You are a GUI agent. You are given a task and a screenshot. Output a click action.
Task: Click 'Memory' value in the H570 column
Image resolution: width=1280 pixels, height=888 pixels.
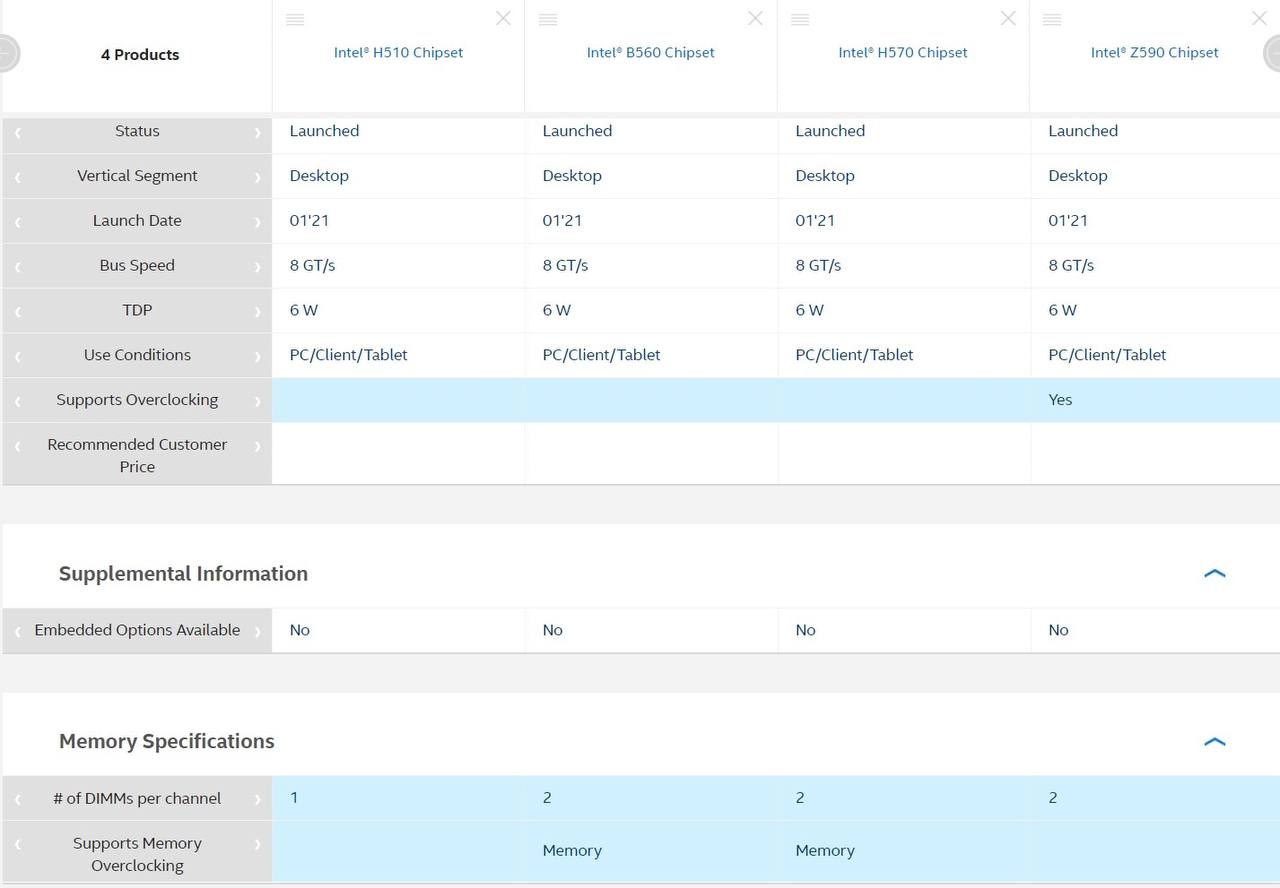click(825, 850)
